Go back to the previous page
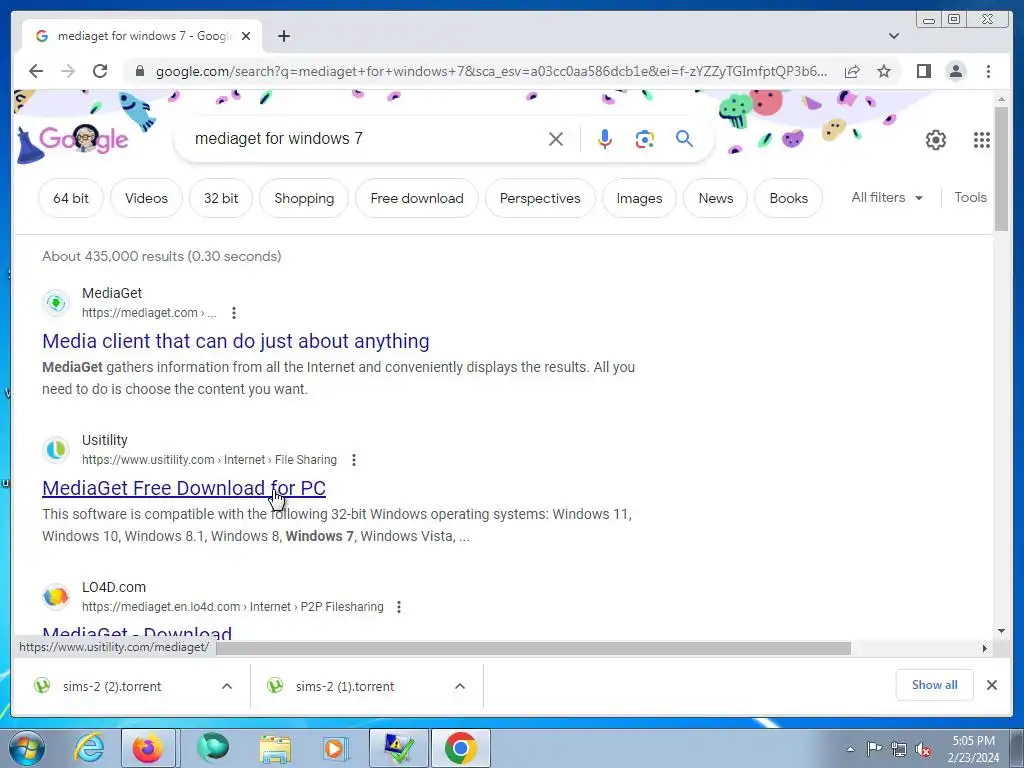Screen dimensions: 1024x768 tap(36, 71)
